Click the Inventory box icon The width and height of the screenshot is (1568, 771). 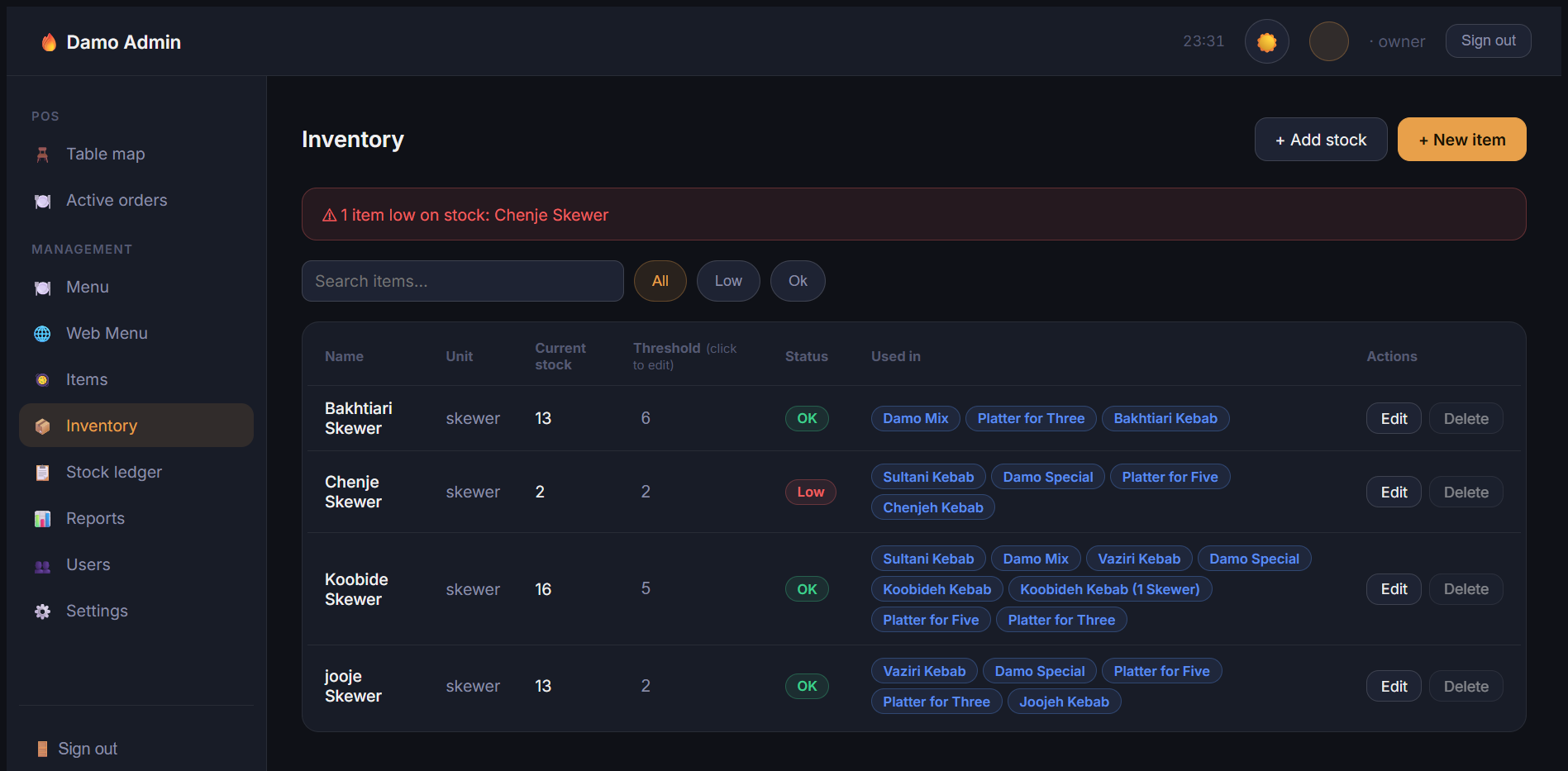pyautogui.click(x=42, y=426)
